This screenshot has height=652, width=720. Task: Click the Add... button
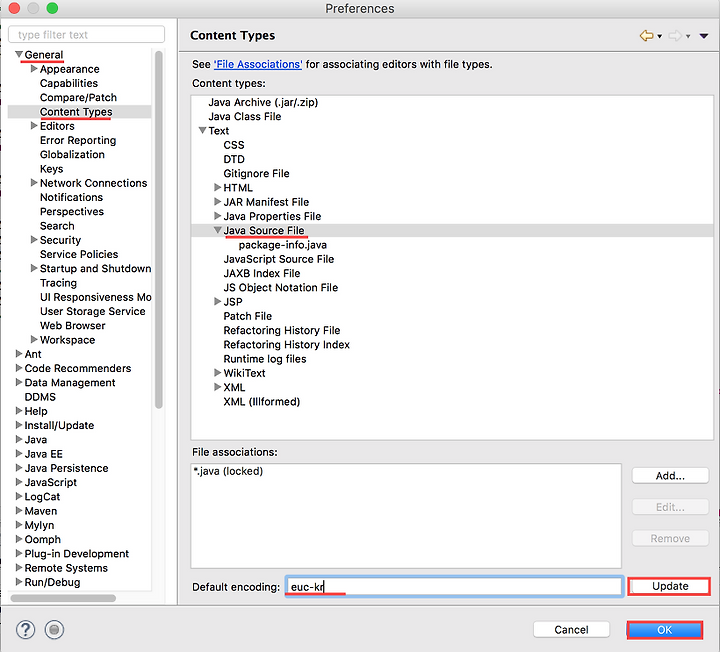(670, 476)
